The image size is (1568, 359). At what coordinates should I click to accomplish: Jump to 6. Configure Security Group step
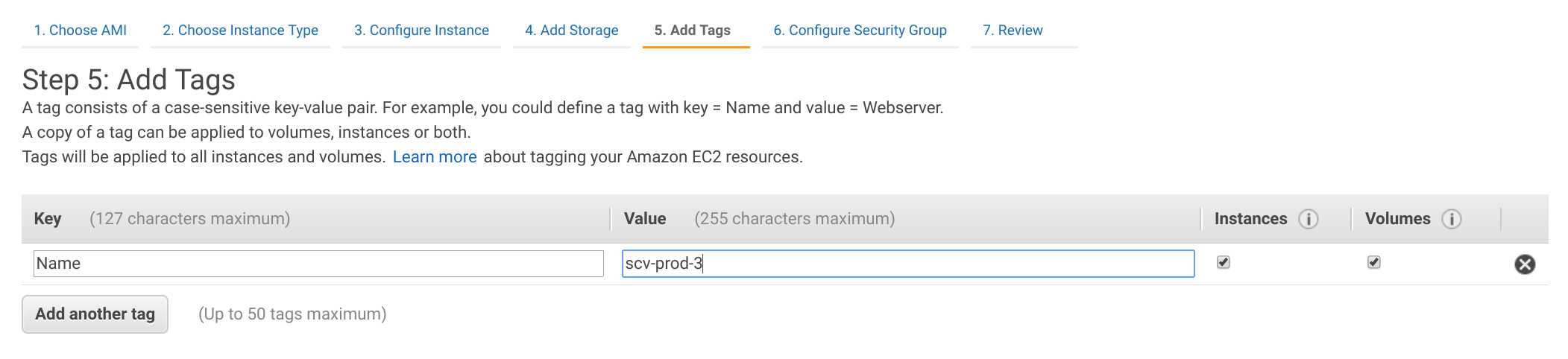[x=860, y=31]
